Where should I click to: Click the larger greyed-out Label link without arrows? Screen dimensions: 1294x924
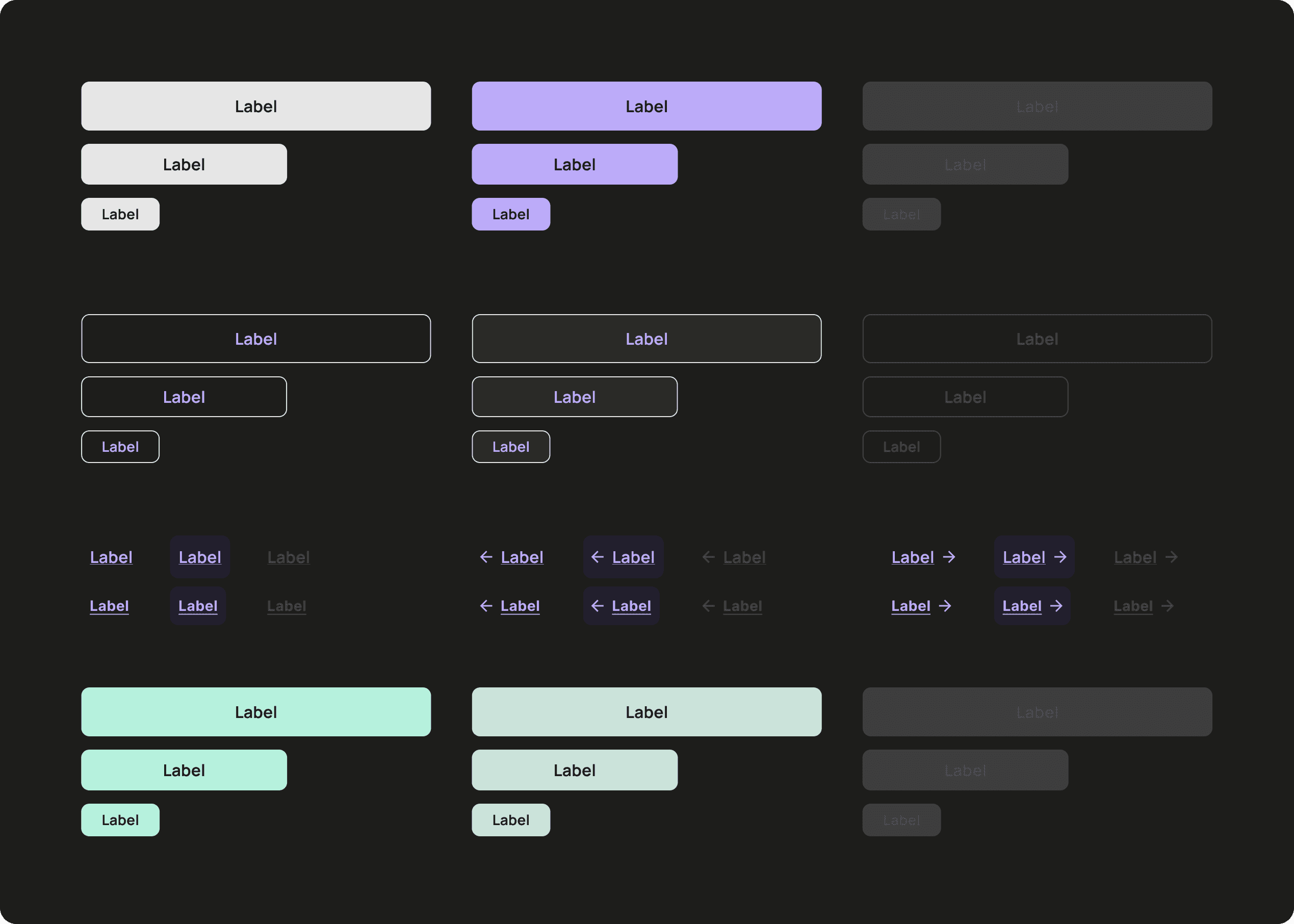[289, 557]
